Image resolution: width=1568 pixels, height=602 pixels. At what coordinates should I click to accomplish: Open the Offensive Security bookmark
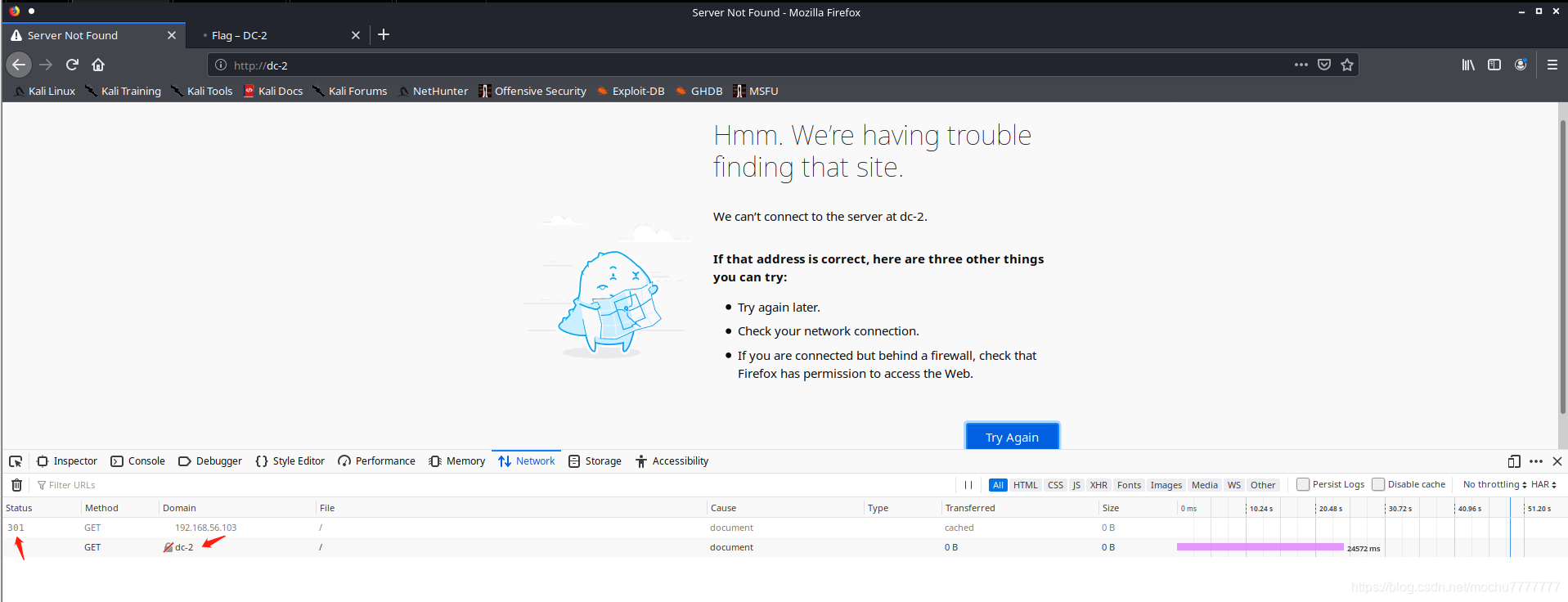(x=532, y=91)
